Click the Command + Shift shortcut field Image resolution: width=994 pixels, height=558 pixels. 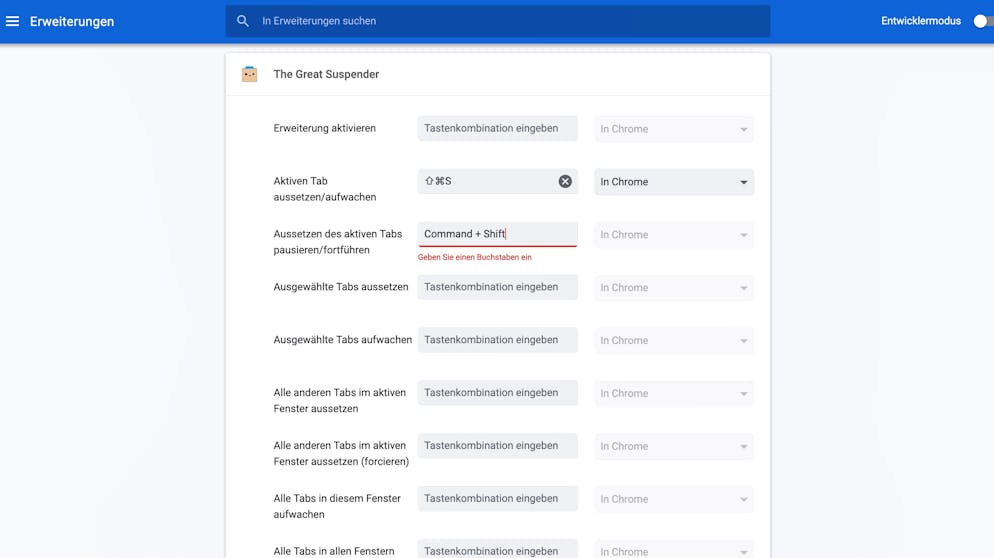coord(498,234)
